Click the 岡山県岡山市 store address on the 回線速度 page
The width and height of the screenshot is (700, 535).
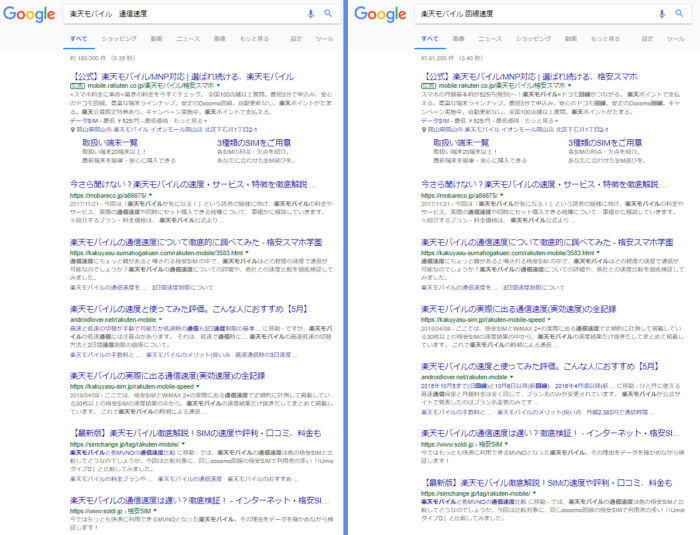point(518,130)
